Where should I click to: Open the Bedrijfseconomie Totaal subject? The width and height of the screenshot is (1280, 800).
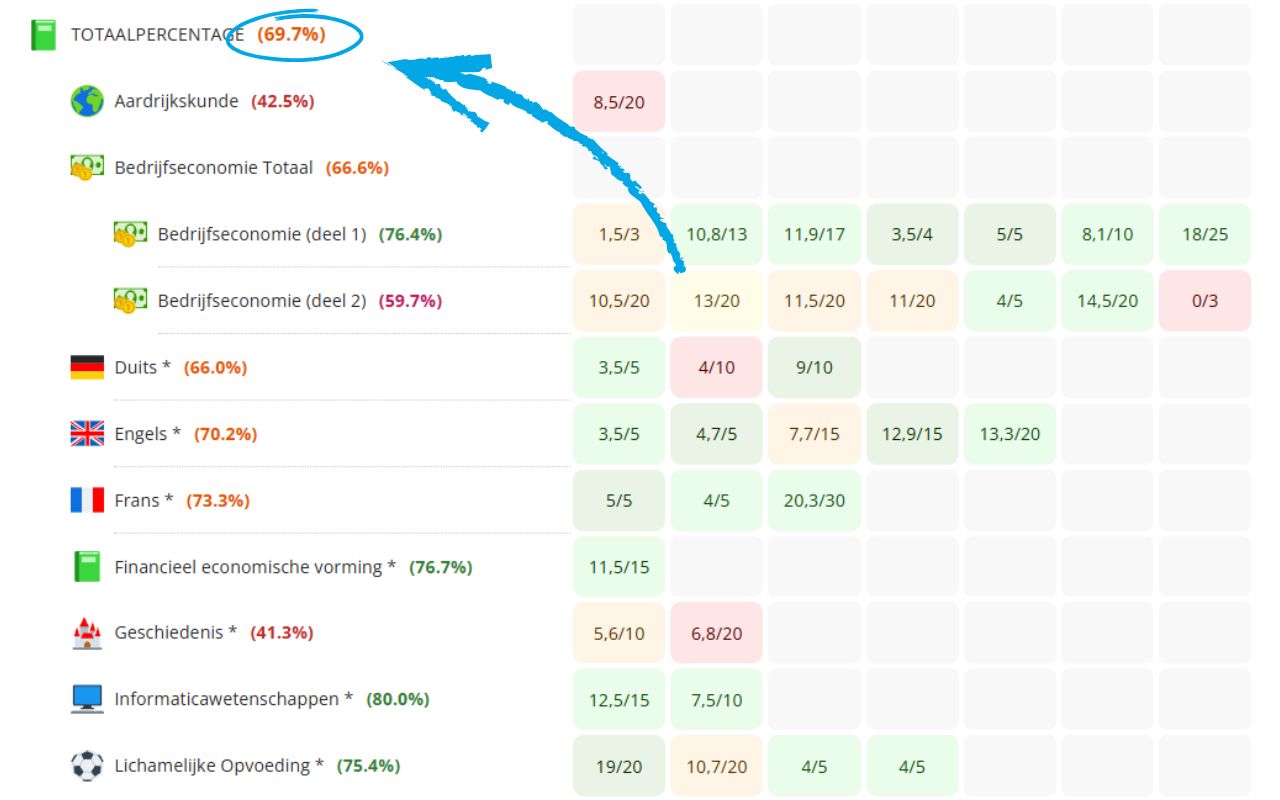point(213,167)
